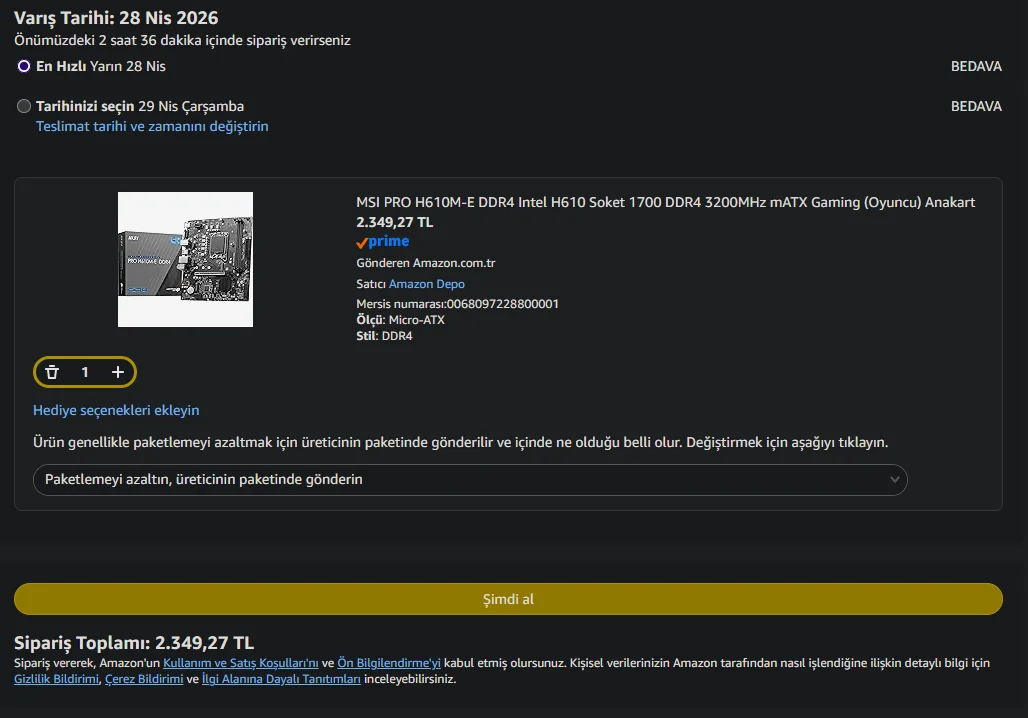Image resolution: width=1028 pixels, height=718 pixels.
Task: Delete the item using the trash icon
Action: click(52, 372)
